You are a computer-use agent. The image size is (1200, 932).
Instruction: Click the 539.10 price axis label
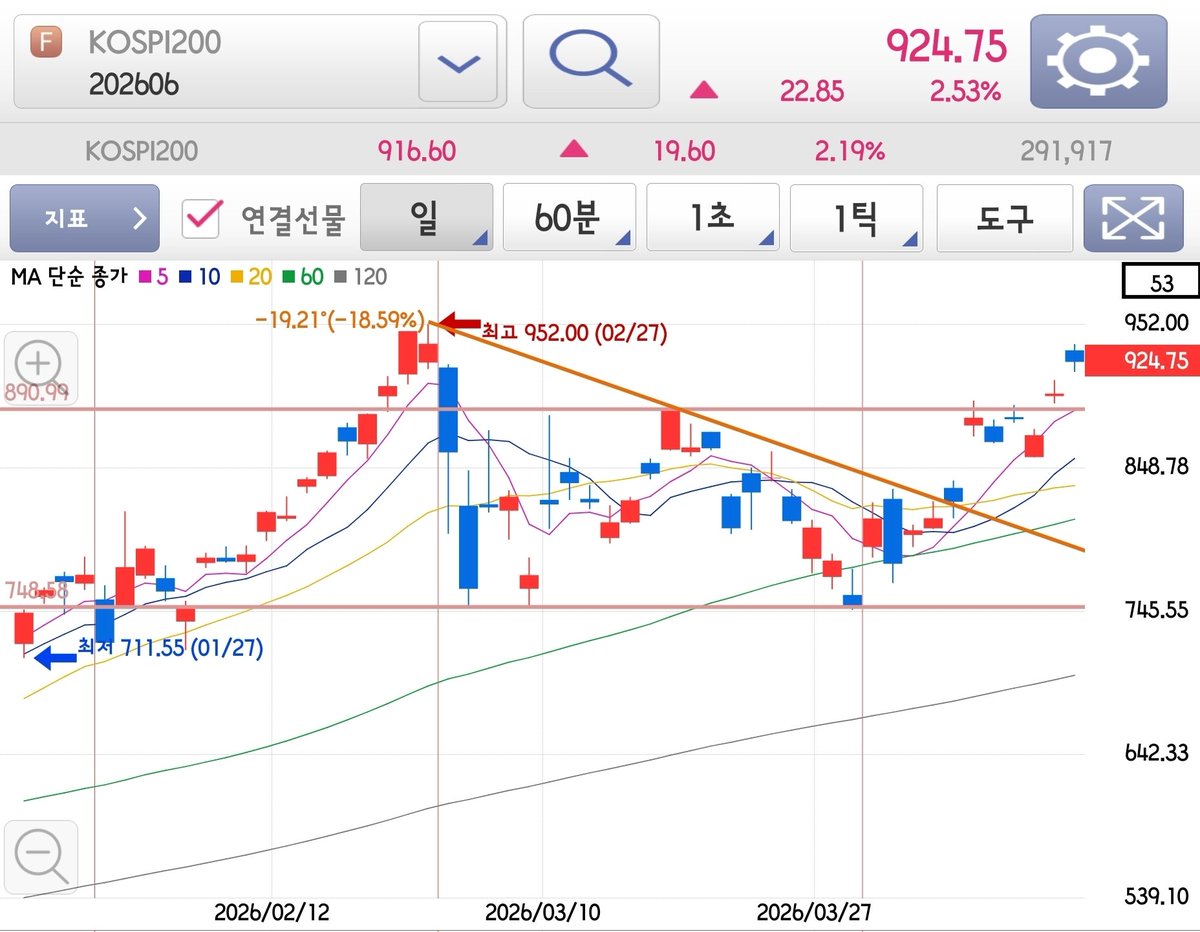pyautogui.click(x=1156, y=896)
